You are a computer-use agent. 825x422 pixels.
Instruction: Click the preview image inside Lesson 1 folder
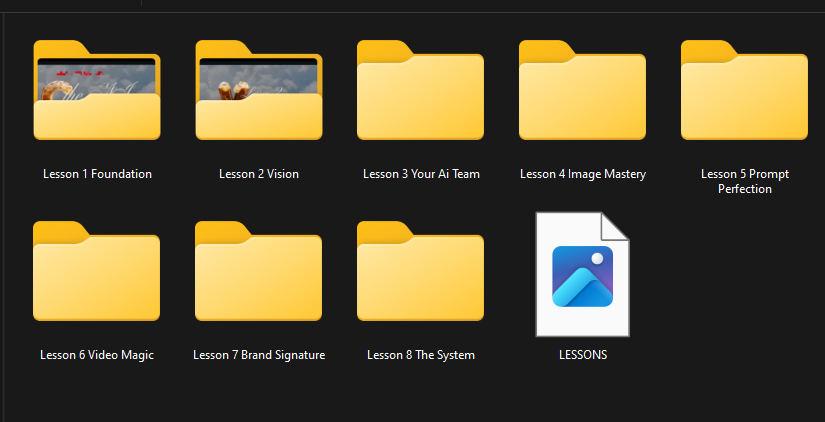[97, 78]
